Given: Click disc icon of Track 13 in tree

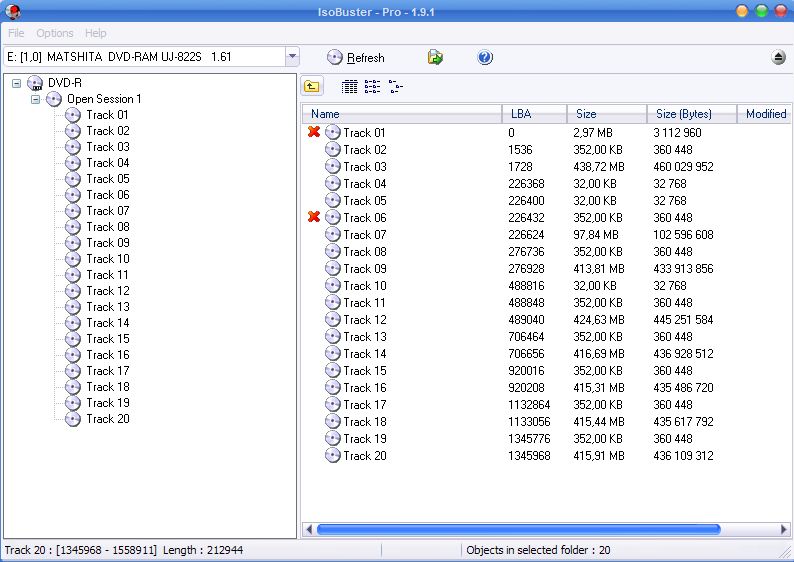Looking at the screenshot, I should coord(73,307).
